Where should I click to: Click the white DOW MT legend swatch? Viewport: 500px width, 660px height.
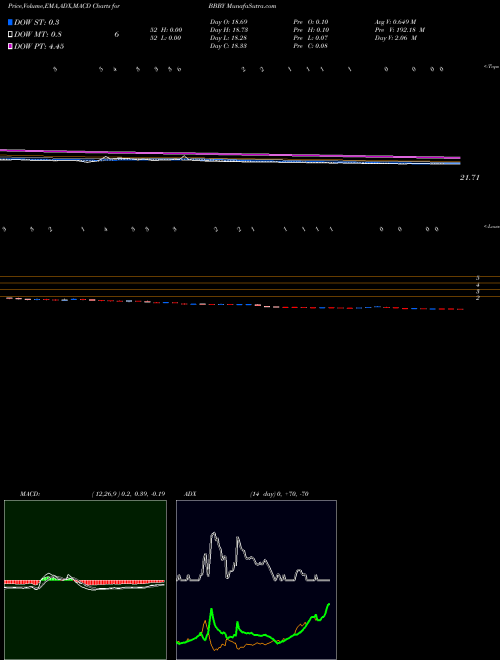[10, 34]
